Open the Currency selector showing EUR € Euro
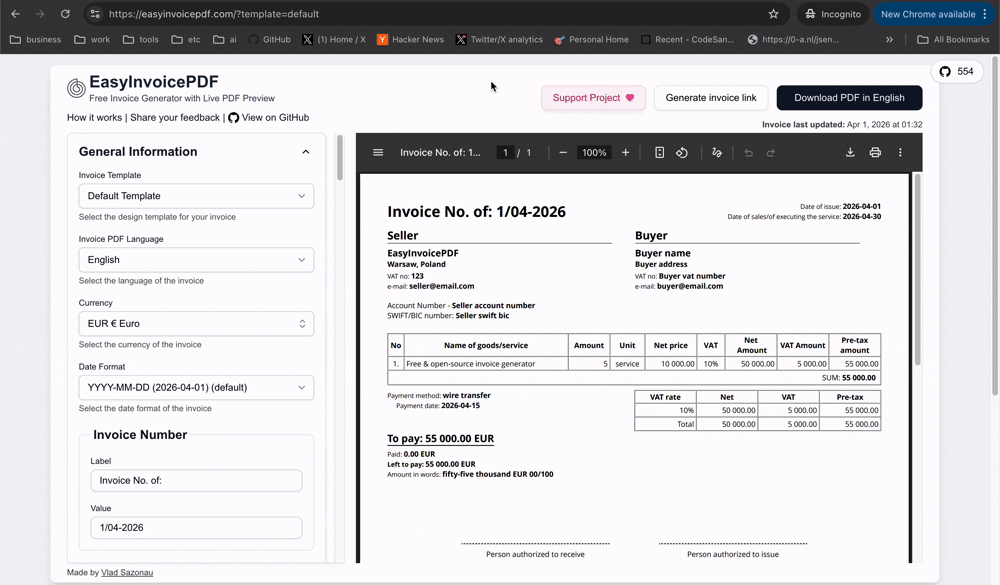Image resolution: width=1000 pixels, height=585 pixels. (x=196, y=323)
